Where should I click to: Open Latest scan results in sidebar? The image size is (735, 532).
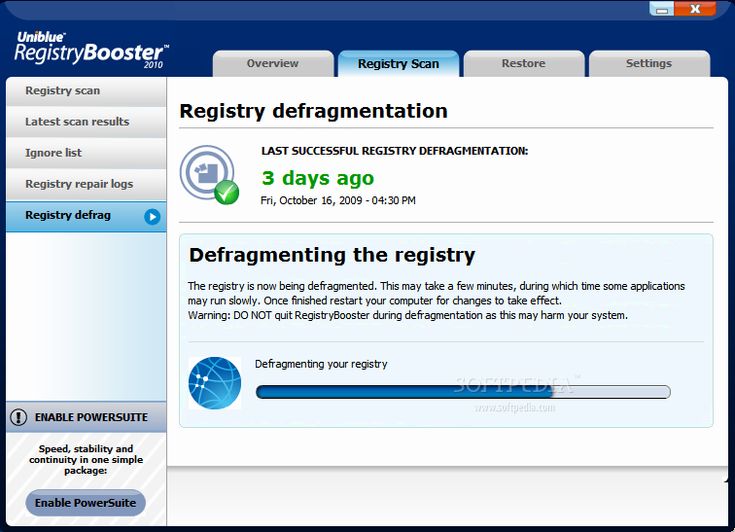pyautogui.click(x=86, y=122)
